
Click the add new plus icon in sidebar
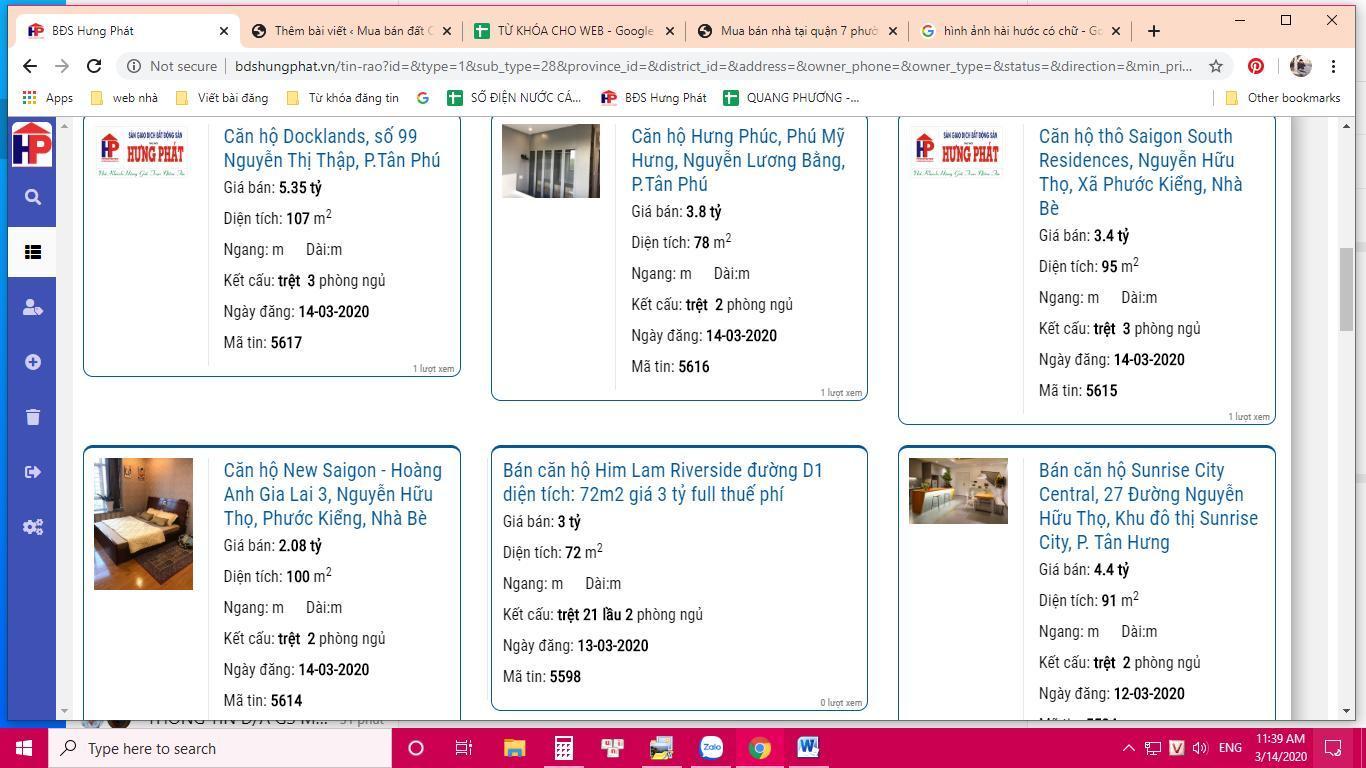tap(32, 362)
